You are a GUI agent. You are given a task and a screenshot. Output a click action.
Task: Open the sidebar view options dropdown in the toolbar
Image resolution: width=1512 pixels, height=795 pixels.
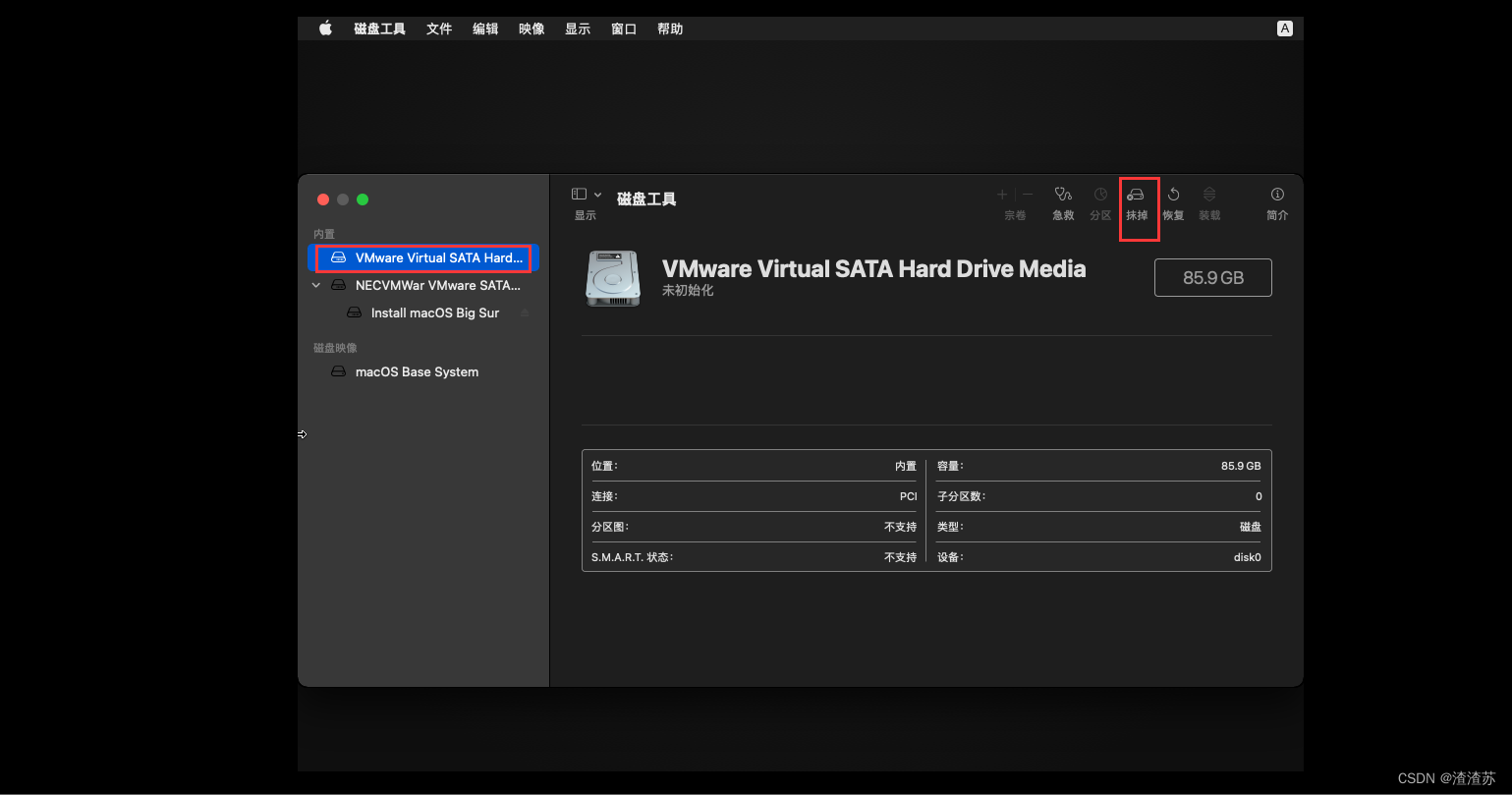pos(587,195)
